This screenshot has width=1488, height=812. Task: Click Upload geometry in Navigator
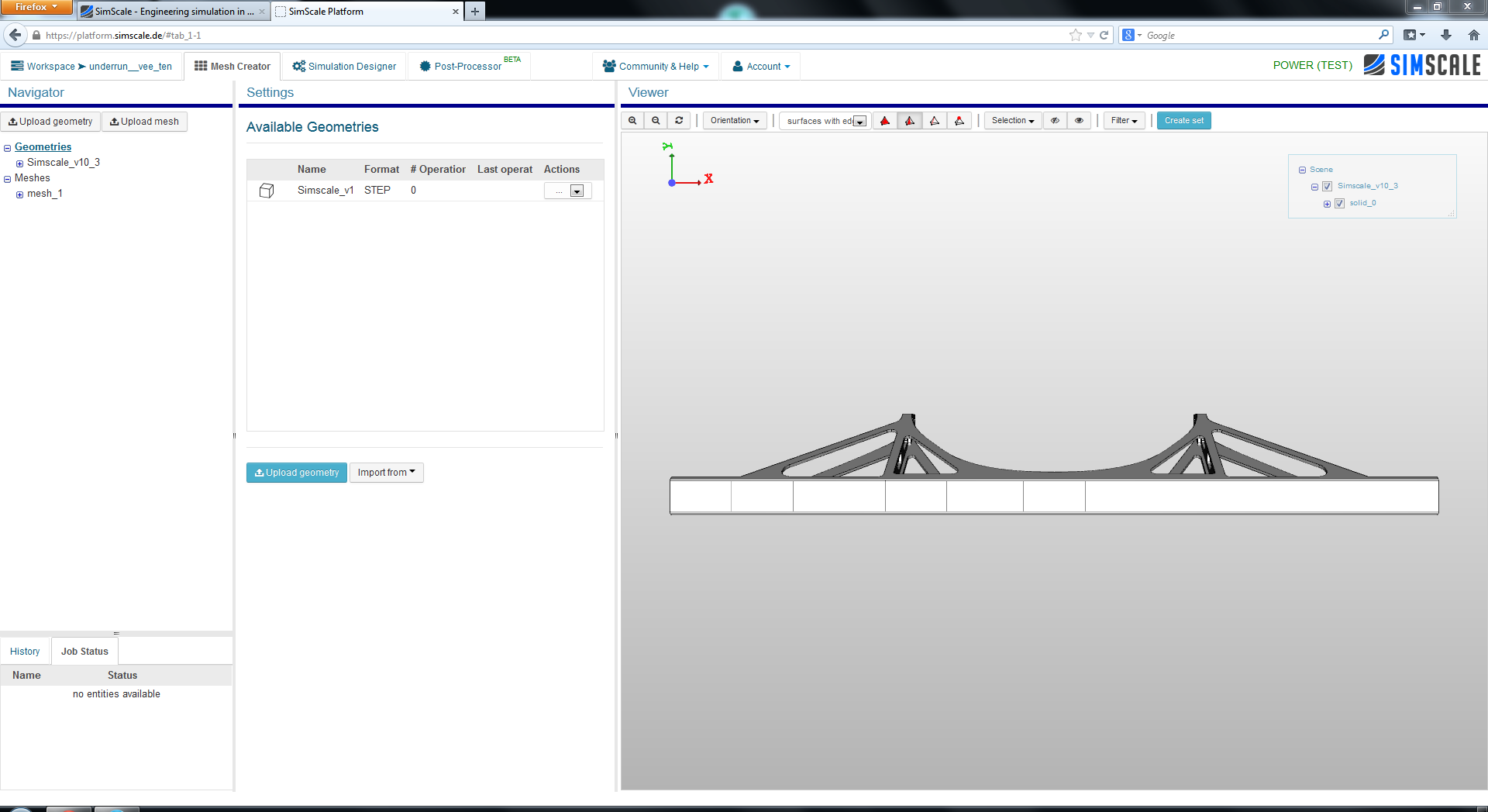click(50, 122)
